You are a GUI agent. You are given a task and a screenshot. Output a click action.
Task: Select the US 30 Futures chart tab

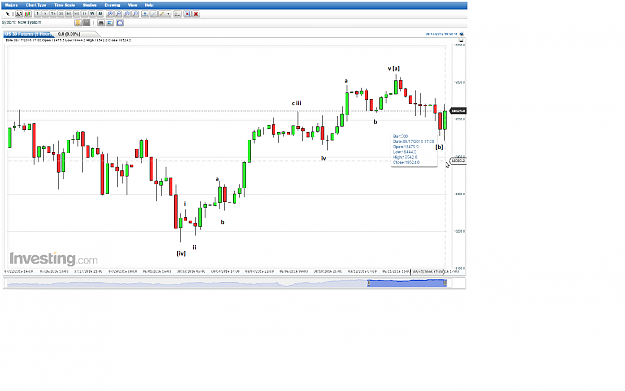(x=28, y=34)
